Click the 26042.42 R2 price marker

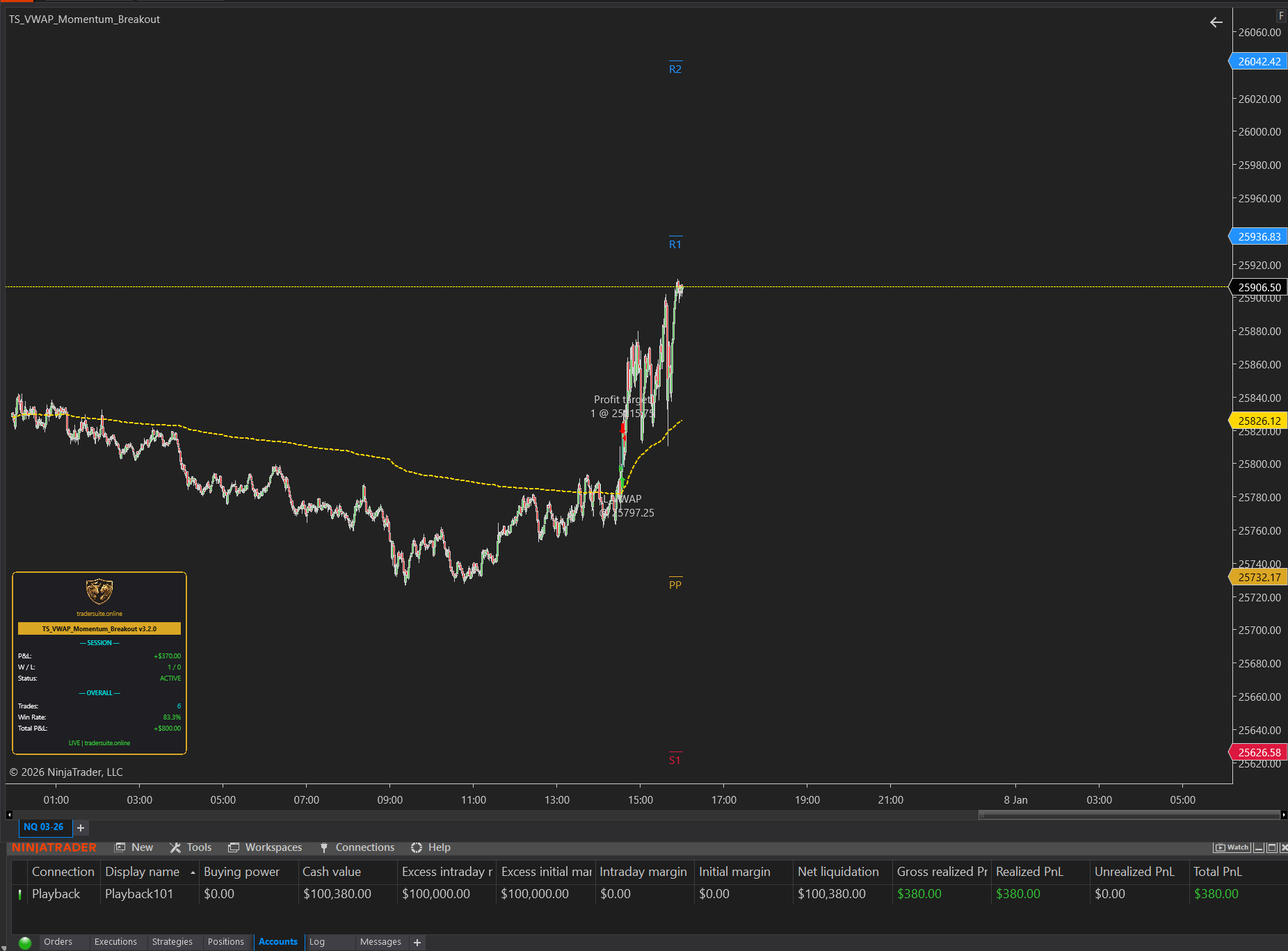(1259, 61)
